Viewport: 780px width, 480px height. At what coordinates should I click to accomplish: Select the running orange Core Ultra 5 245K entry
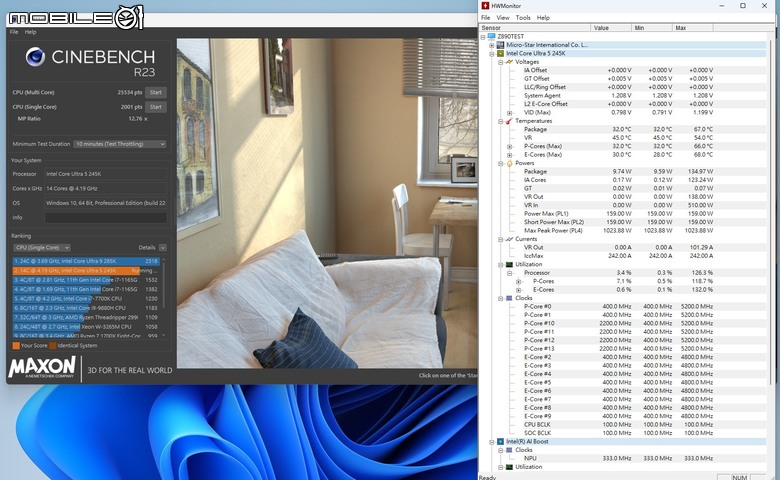(86, 271)
